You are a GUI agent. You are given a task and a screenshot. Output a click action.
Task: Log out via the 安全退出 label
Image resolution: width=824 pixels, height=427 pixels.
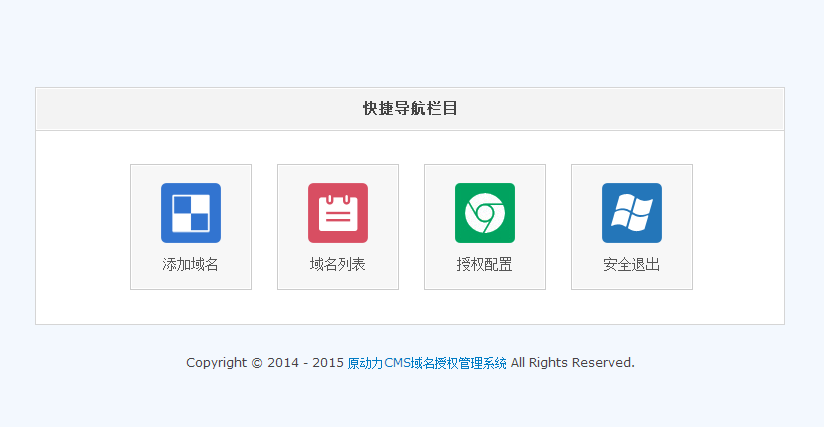click(x=632, y=264)
